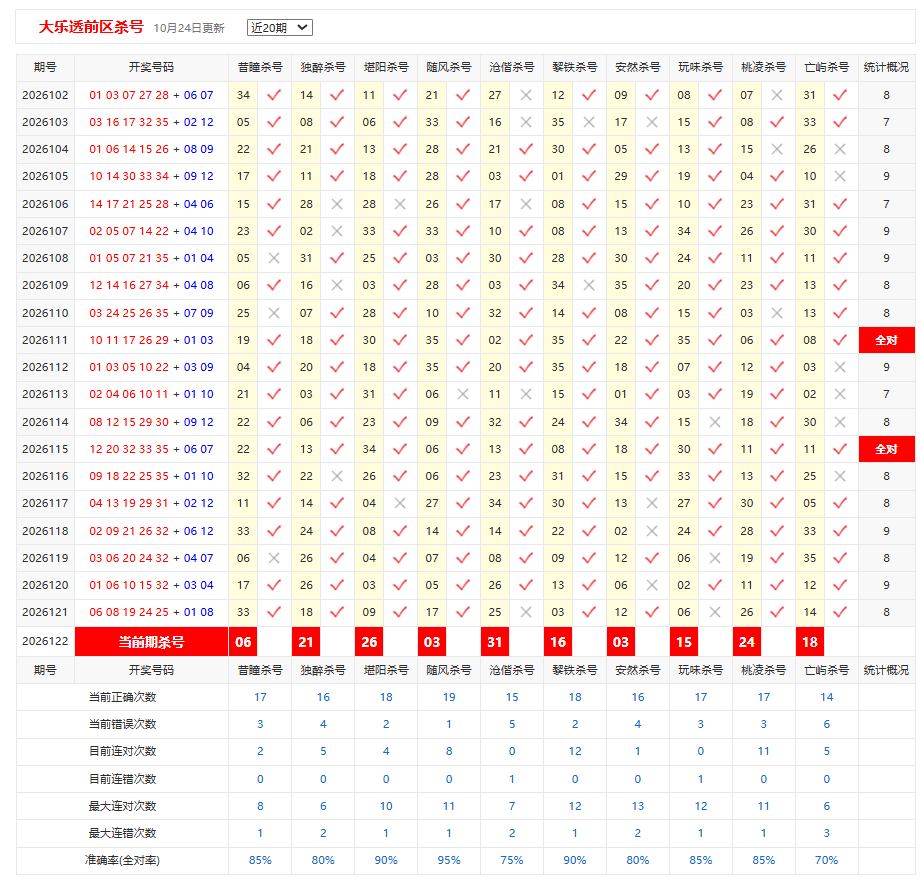This screenshot has height=882, width=920.
Task: Click the red 24 current kill number cell
Action: point(746,642)
